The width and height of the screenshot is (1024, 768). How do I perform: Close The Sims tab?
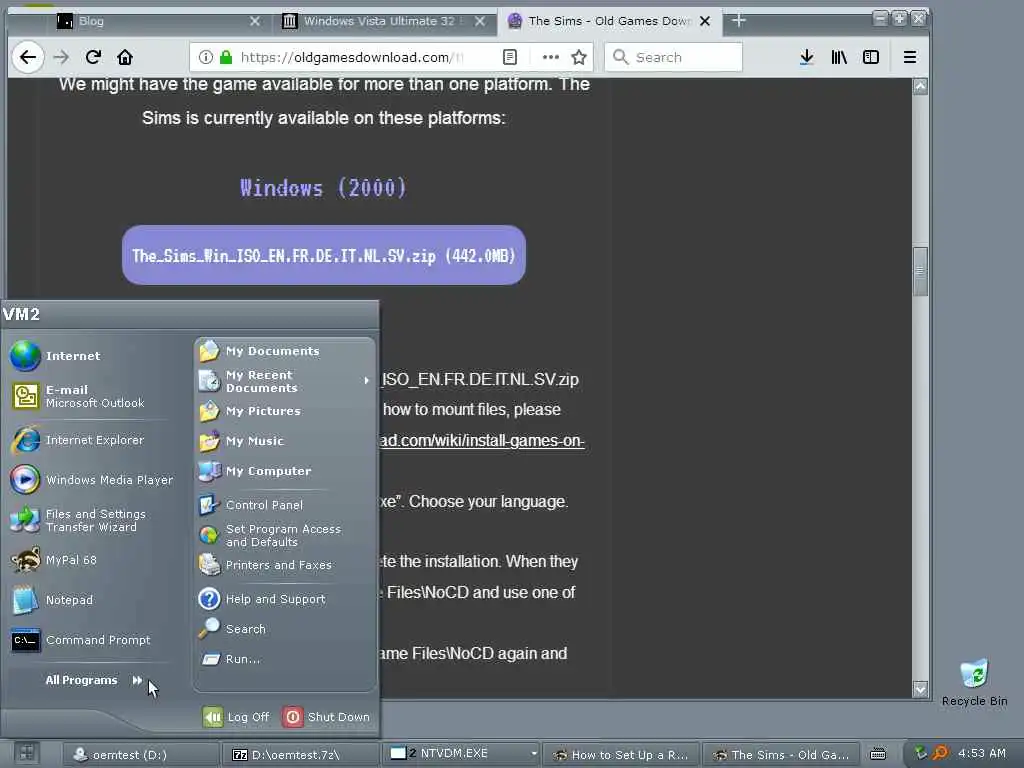705,21
